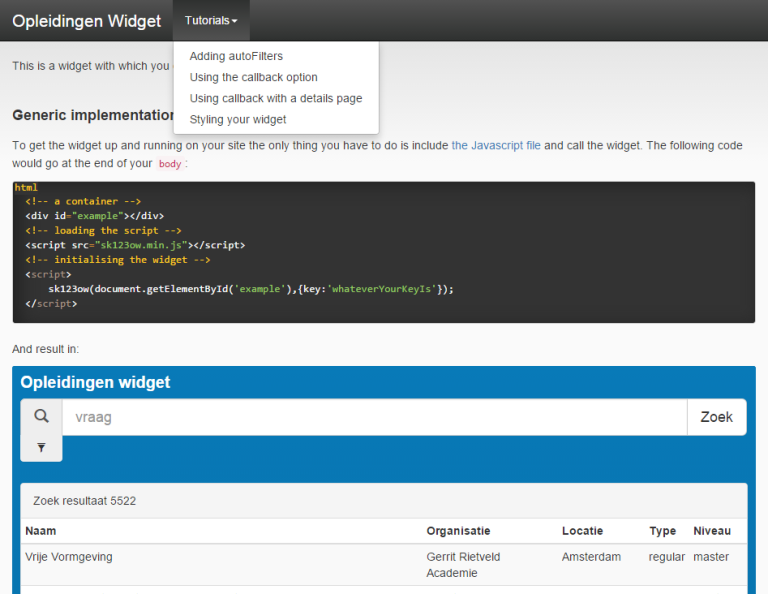Focus the vraag search input field

point(374,417)
